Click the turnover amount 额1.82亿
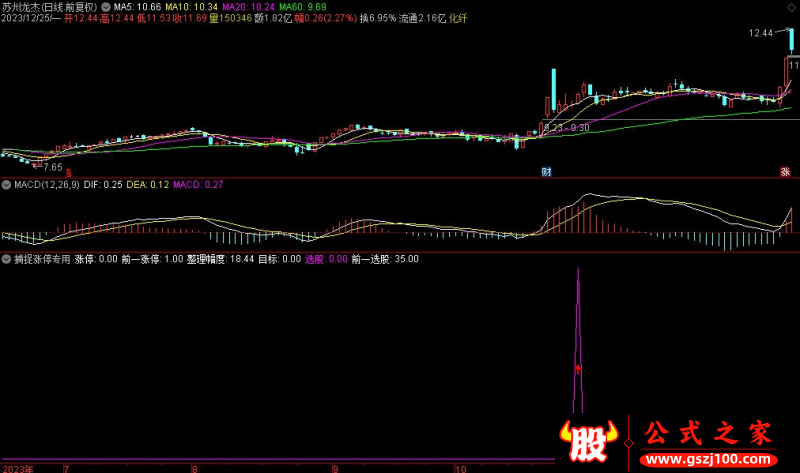This screenshot has height=473, width=800. pos(273,18)
